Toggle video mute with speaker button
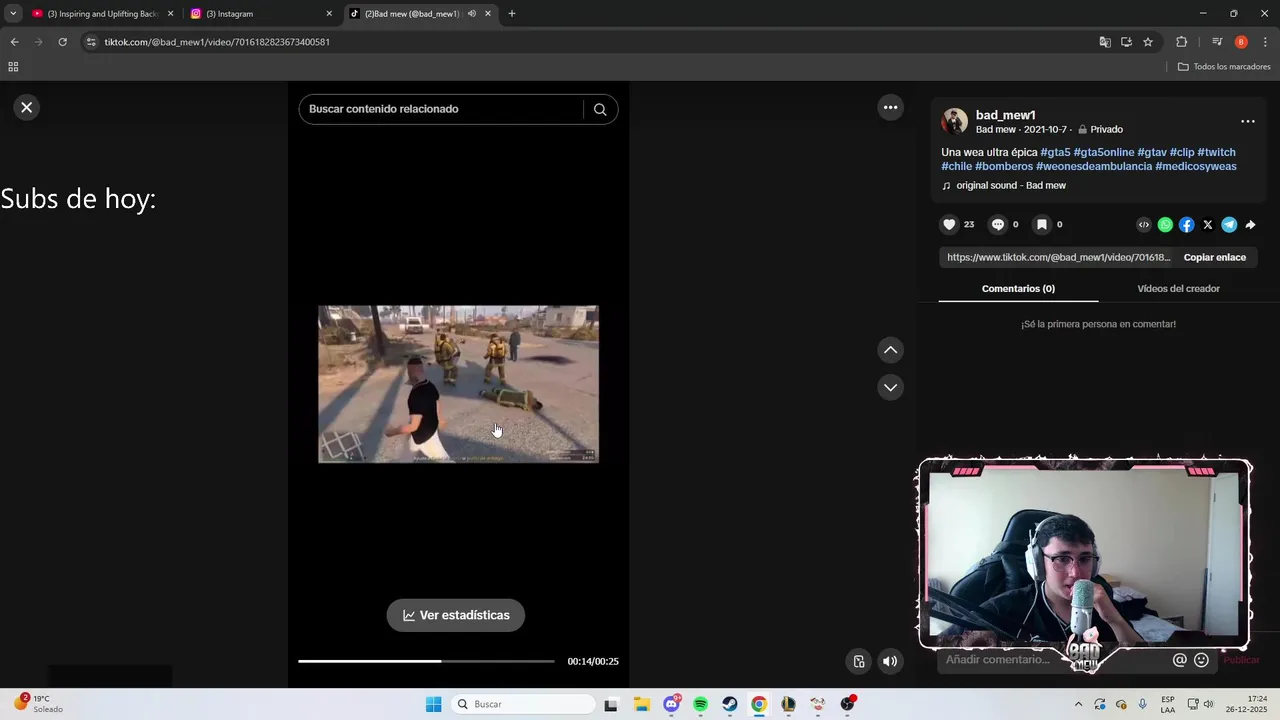This screenshot has height=720, width=1280. (x=890, y=661)
